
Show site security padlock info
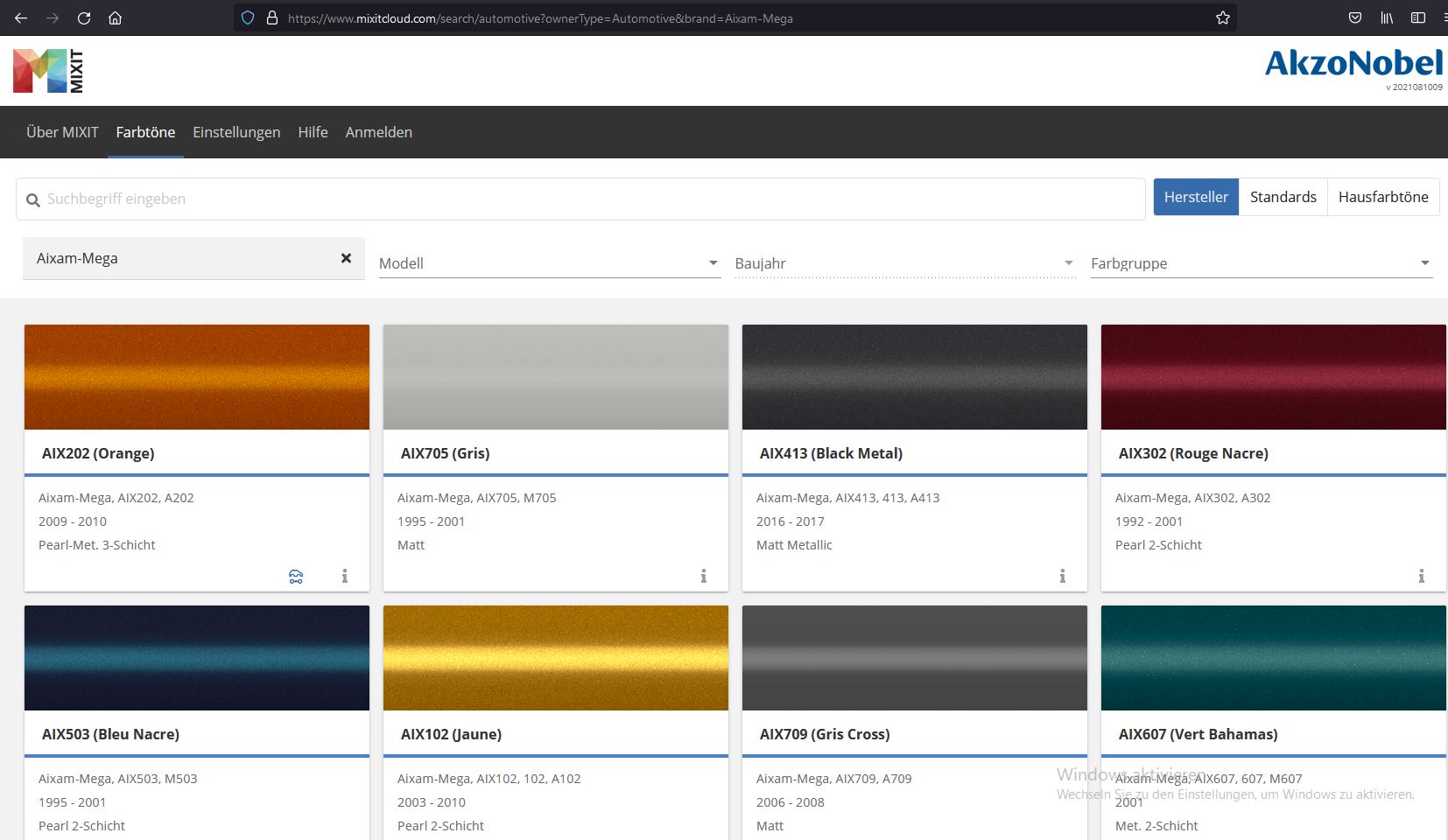tap(272, 17)
